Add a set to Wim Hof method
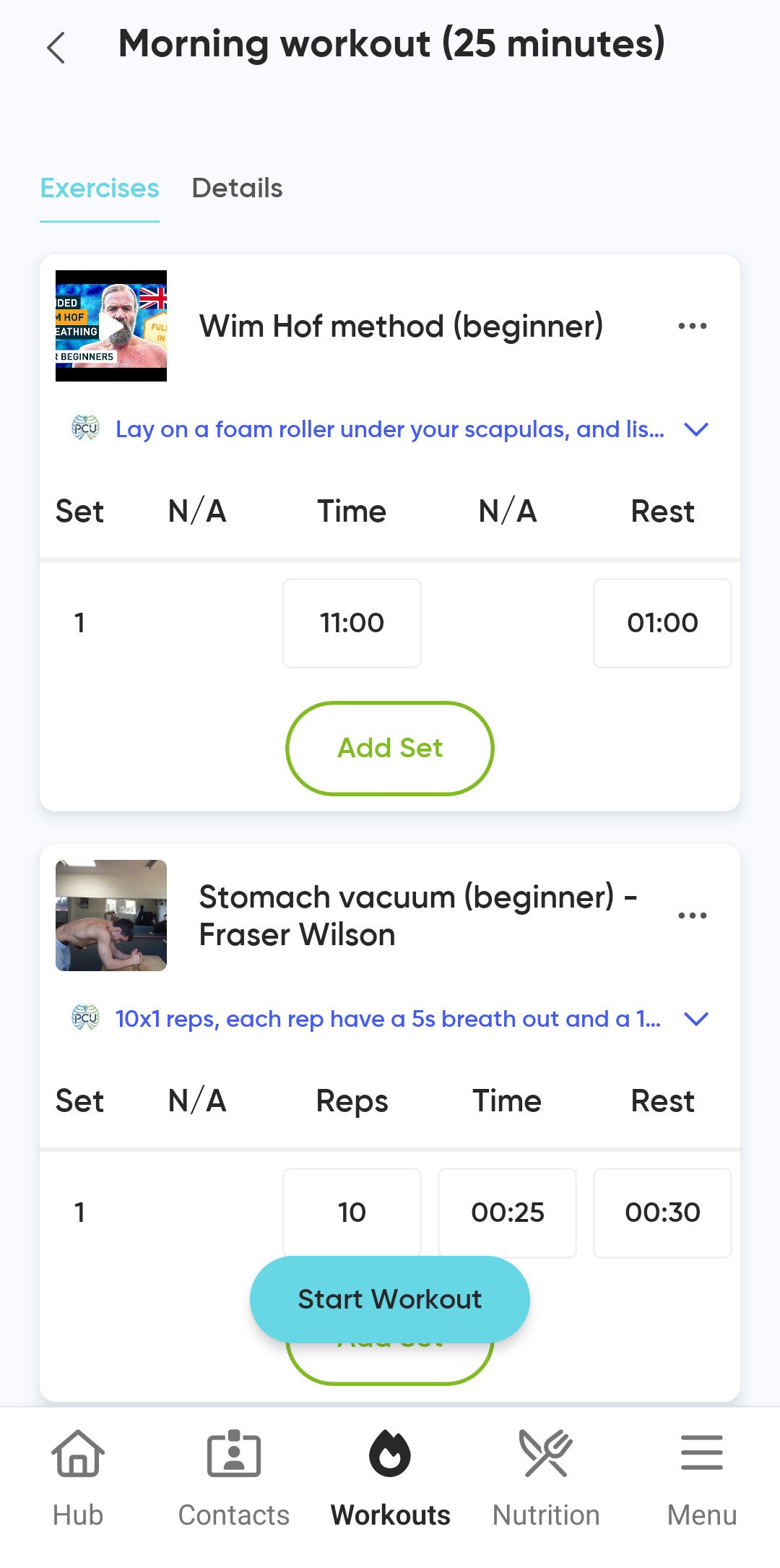The image size is (780, 1568). [x=390, y=748]
